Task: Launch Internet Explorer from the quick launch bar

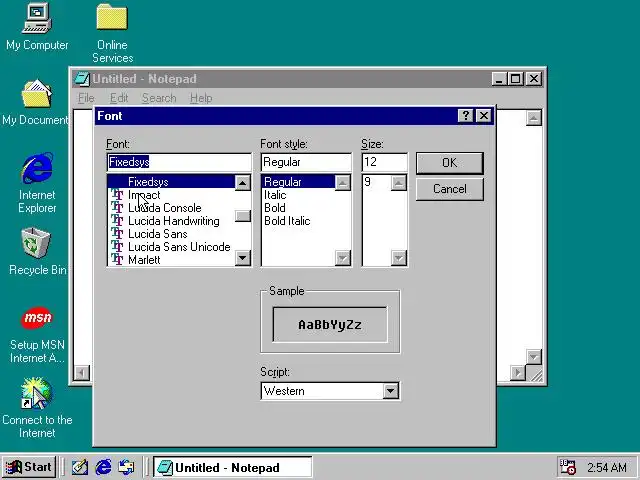Action: [x=103, y=467]
